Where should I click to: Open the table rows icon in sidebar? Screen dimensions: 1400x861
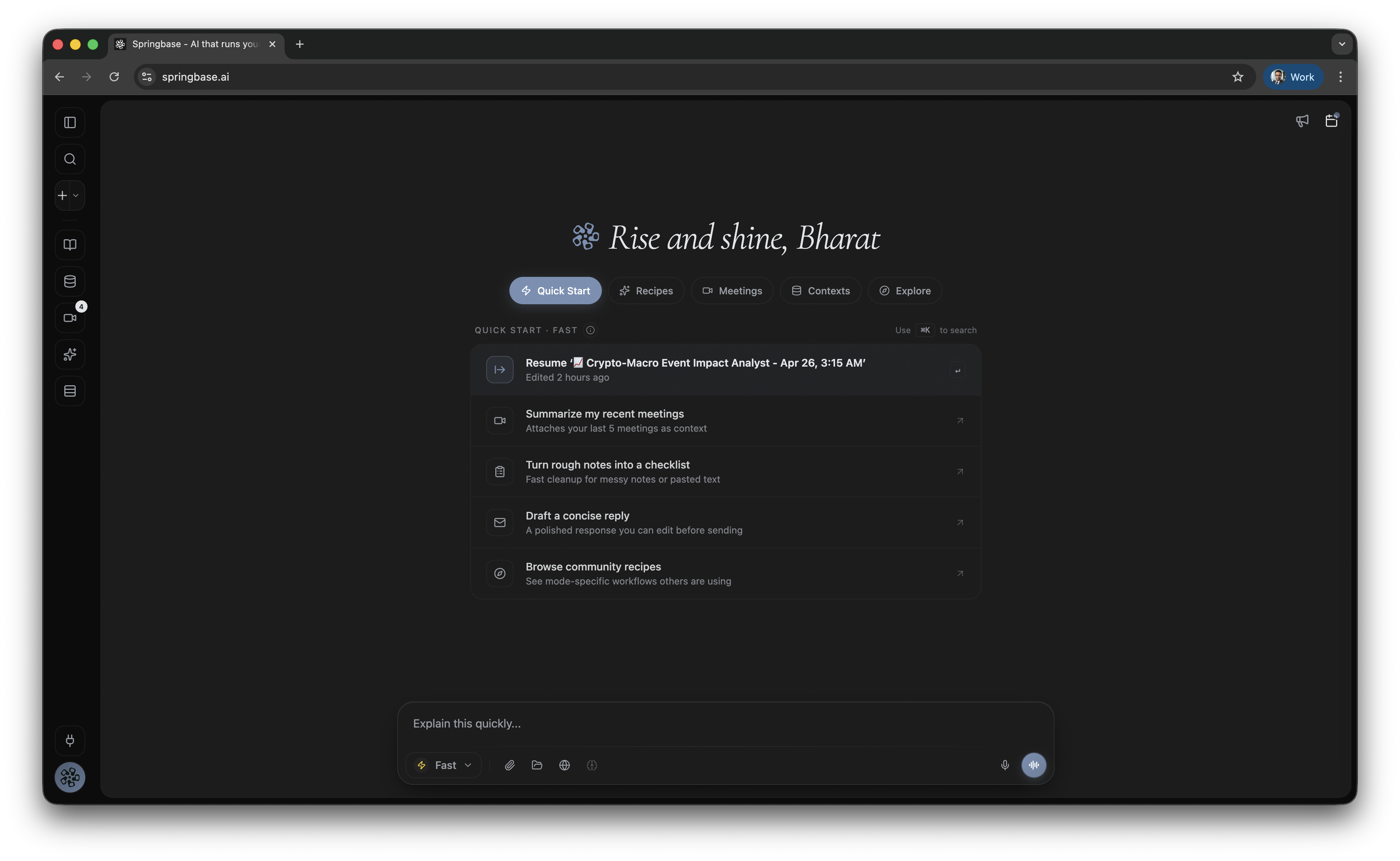(x=70, y=391)
